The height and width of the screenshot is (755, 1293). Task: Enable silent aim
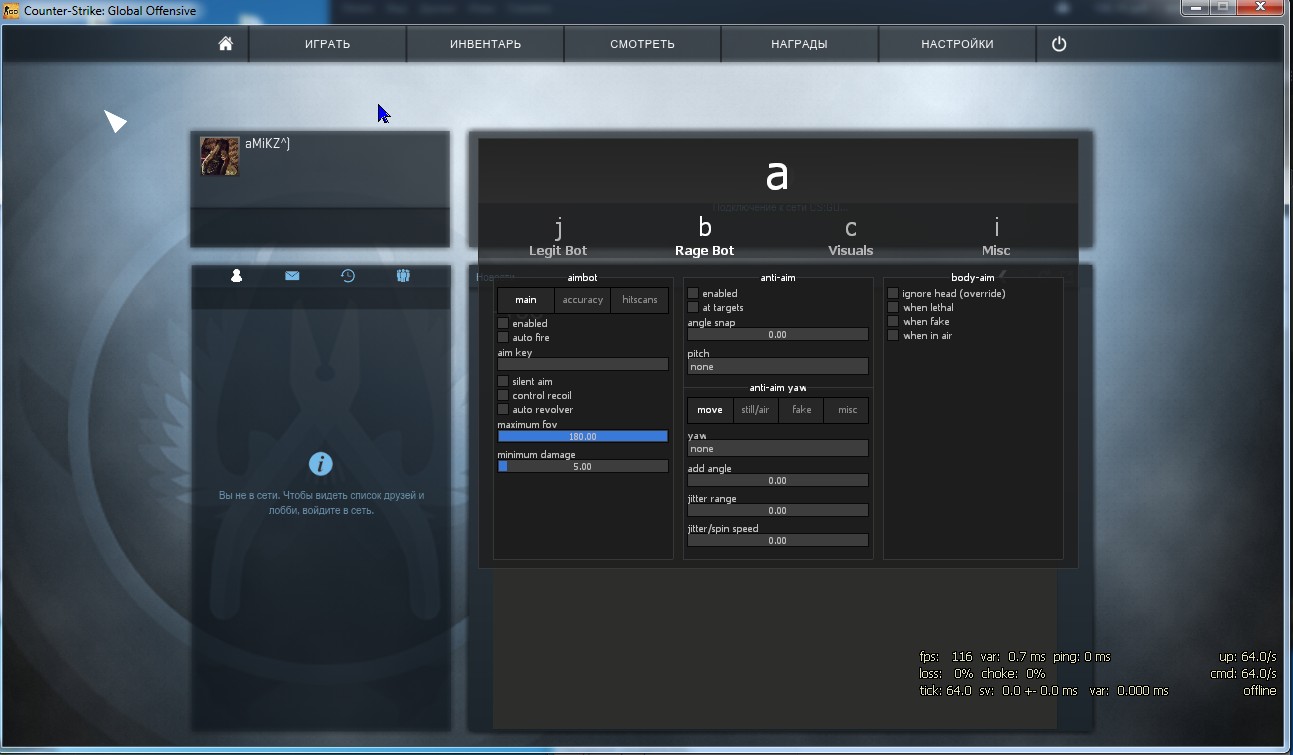503,382
